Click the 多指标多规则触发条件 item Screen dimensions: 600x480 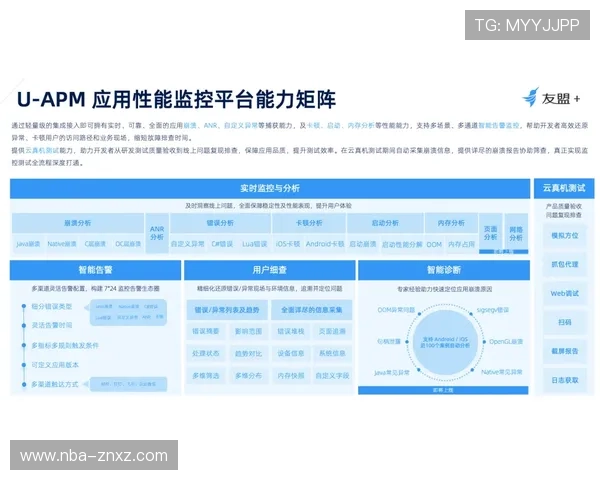(x=65, y=345)
